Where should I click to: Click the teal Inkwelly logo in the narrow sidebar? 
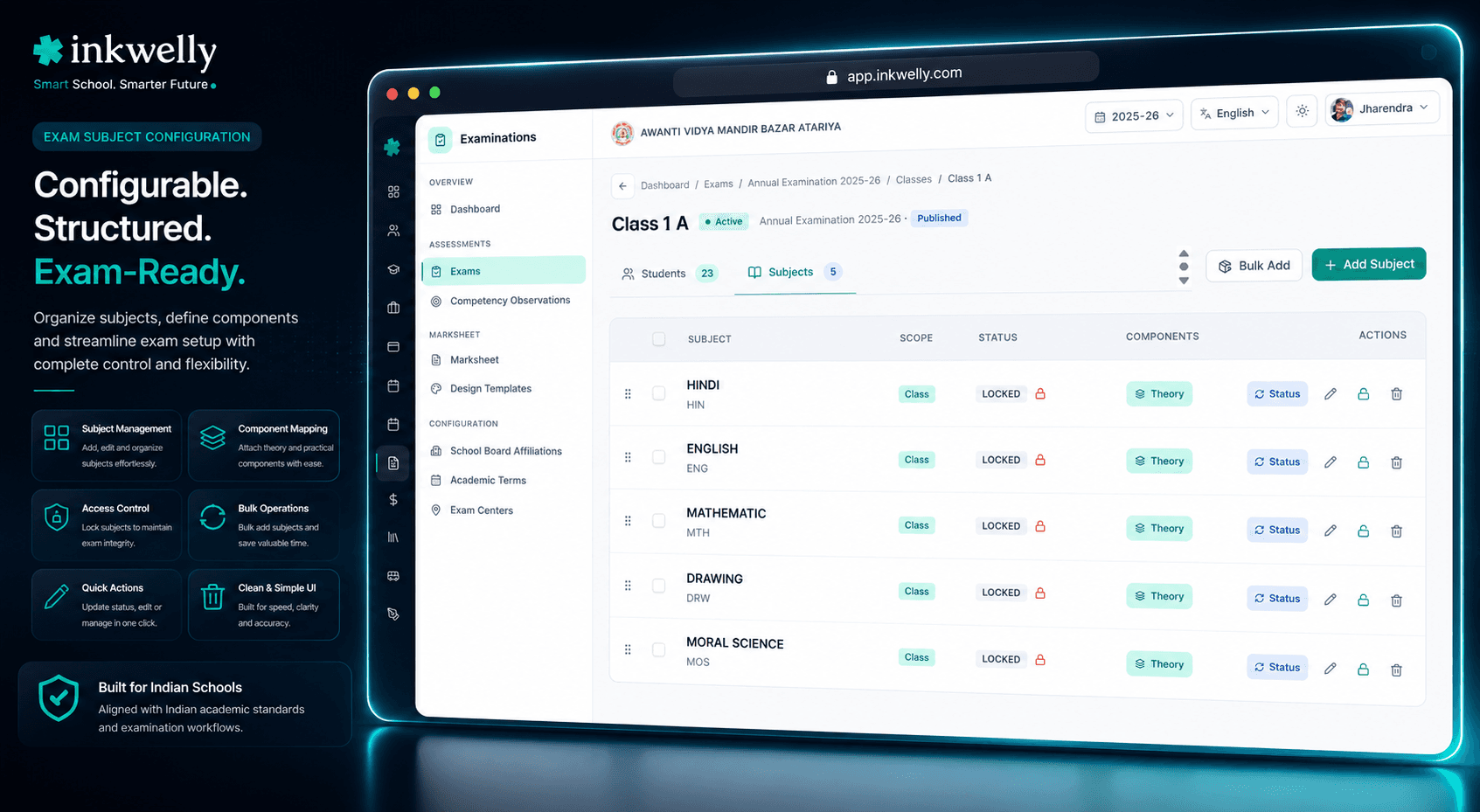pyautogui.click(x=393, y=147)
